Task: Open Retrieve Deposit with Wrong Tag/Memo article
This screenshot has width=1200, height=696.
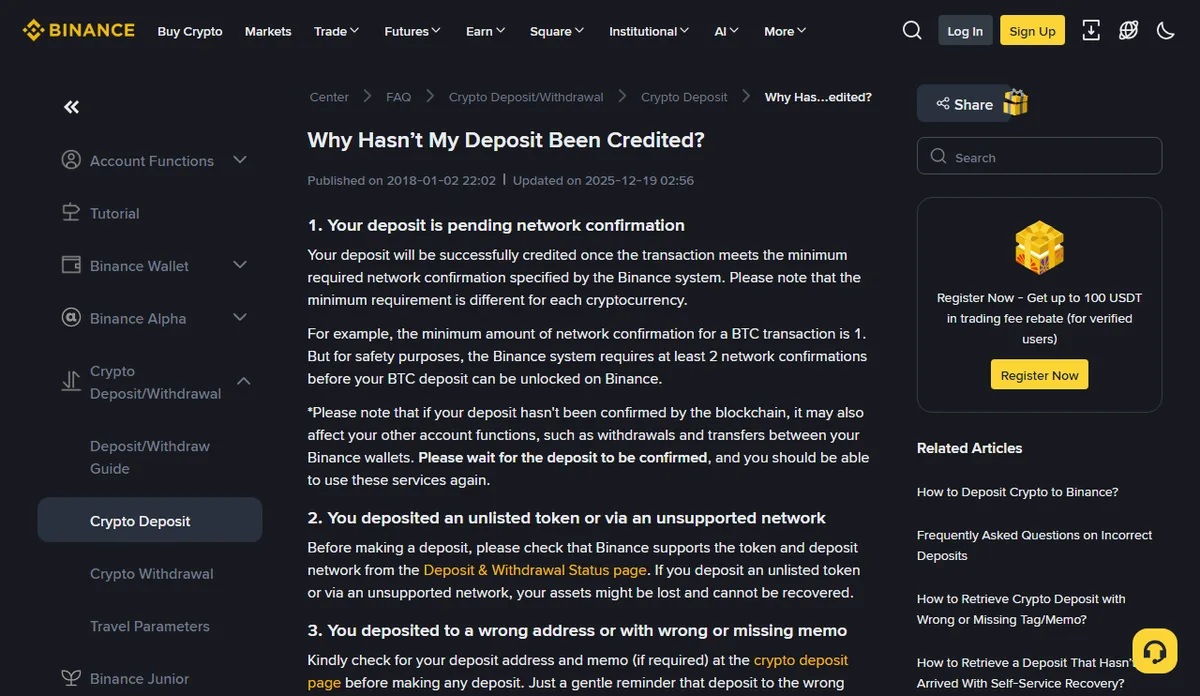Action: click(x=1021, y=609)
